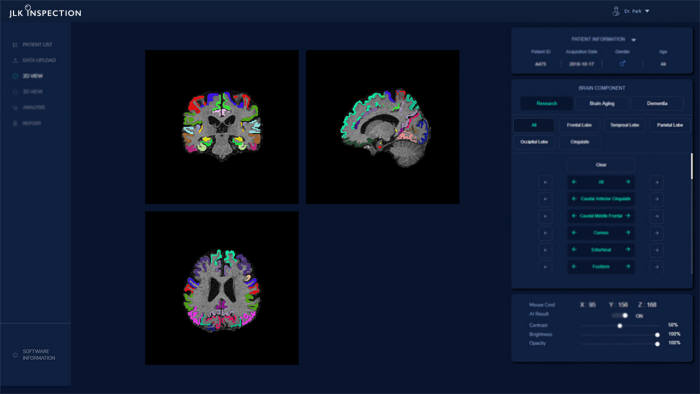Select the 2D View sidebar icon
700x394 pixels.
pyautogui.click(x=15, y=76)
